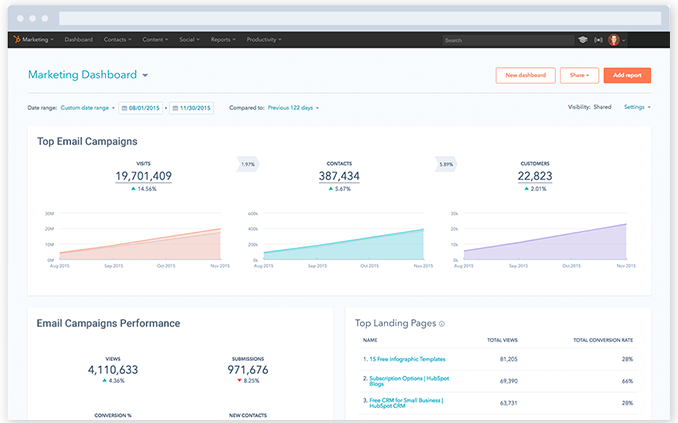The image size is (678, 423).
Task: Open the 15 Free Infographic Templates link
Action: [x=407, y=359]
